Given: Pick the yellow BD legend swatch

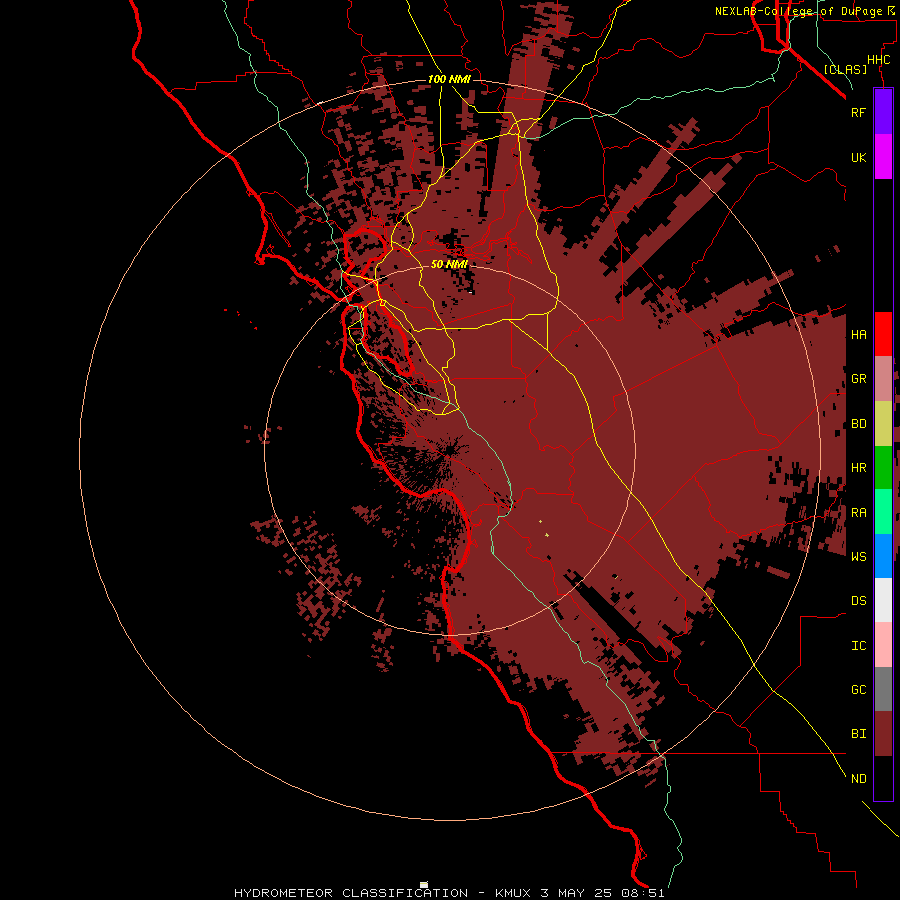Looking at the screenshot, I should (x=883, y=424).
